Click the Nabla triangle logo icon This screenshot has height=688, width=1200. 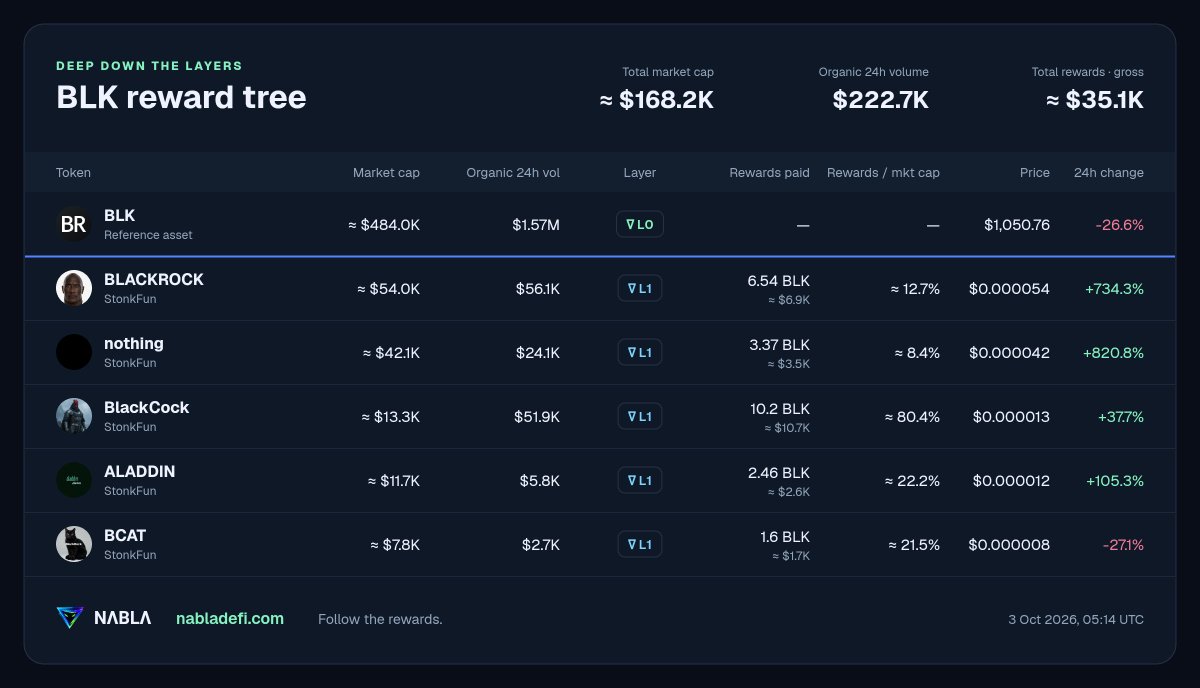point(70,618)
